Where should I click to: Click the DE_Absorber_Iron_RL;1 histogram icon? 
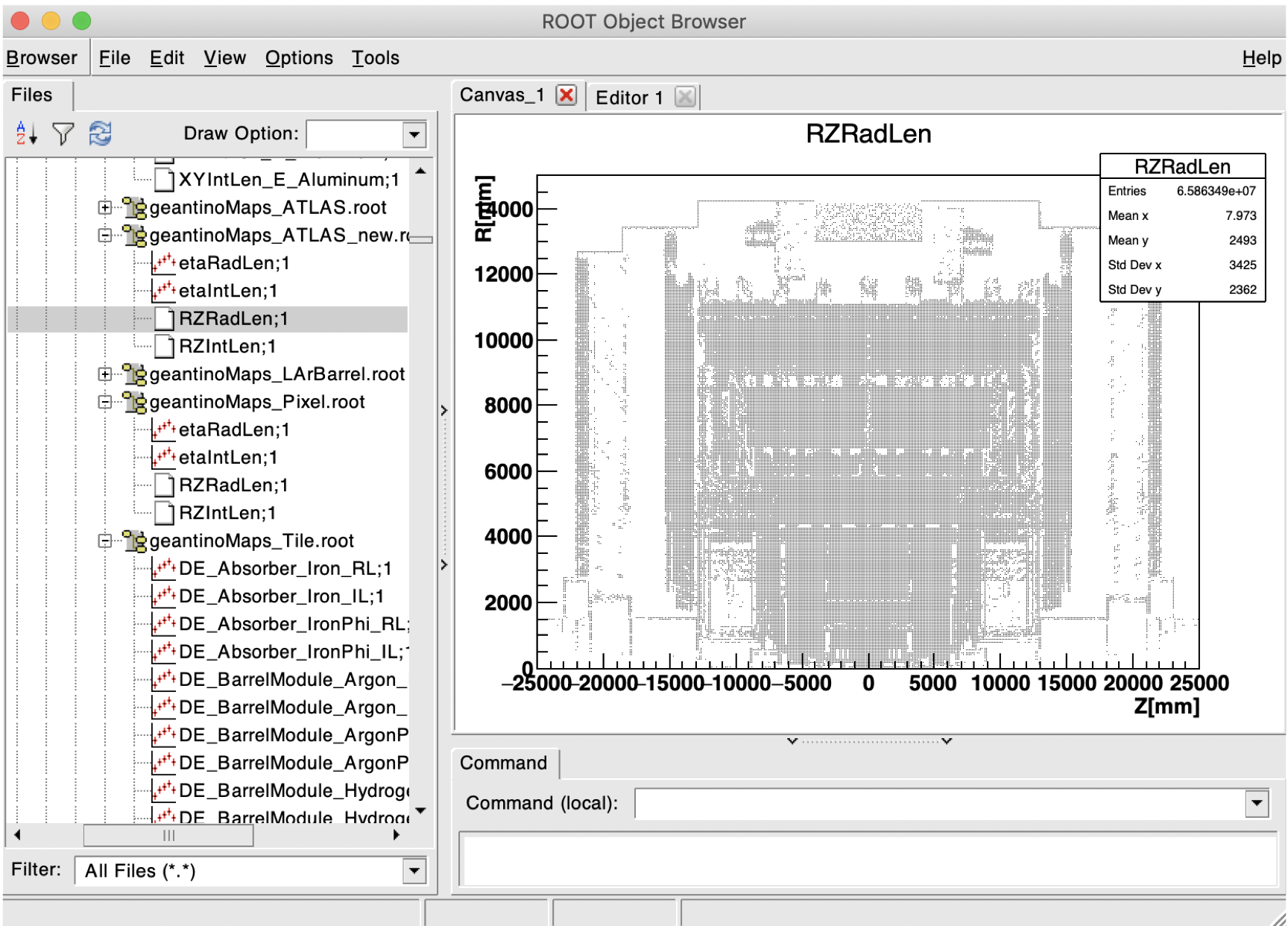pyautogui.click(x=163, y=568)
